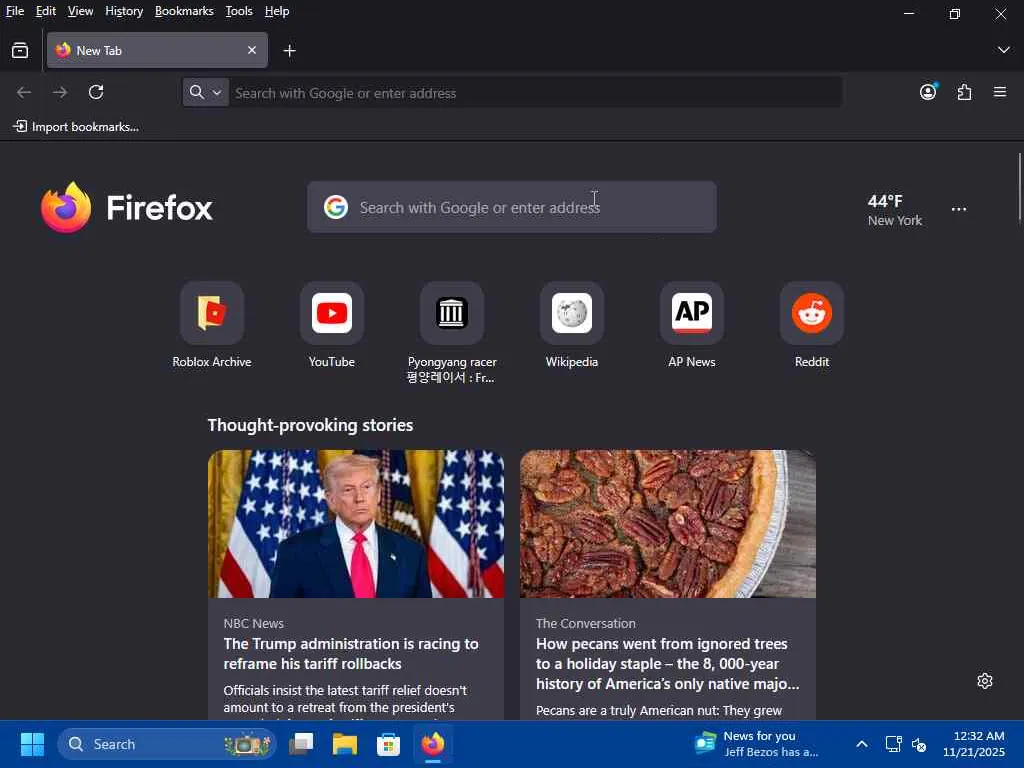The width and height of the screenshot is (1024, 768).
Task: Open the search engine selector dropdown
Action: [x=205, y=92]
